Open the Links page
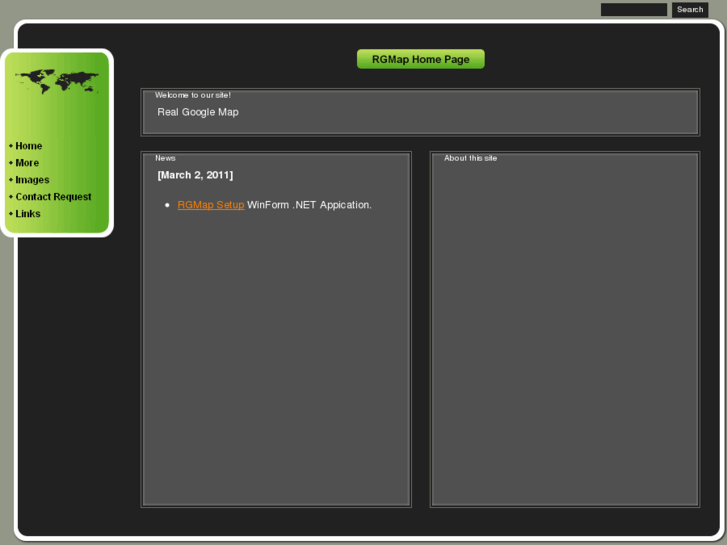The height and width of the screenshot is (545, 727). [x=28, y=214]
